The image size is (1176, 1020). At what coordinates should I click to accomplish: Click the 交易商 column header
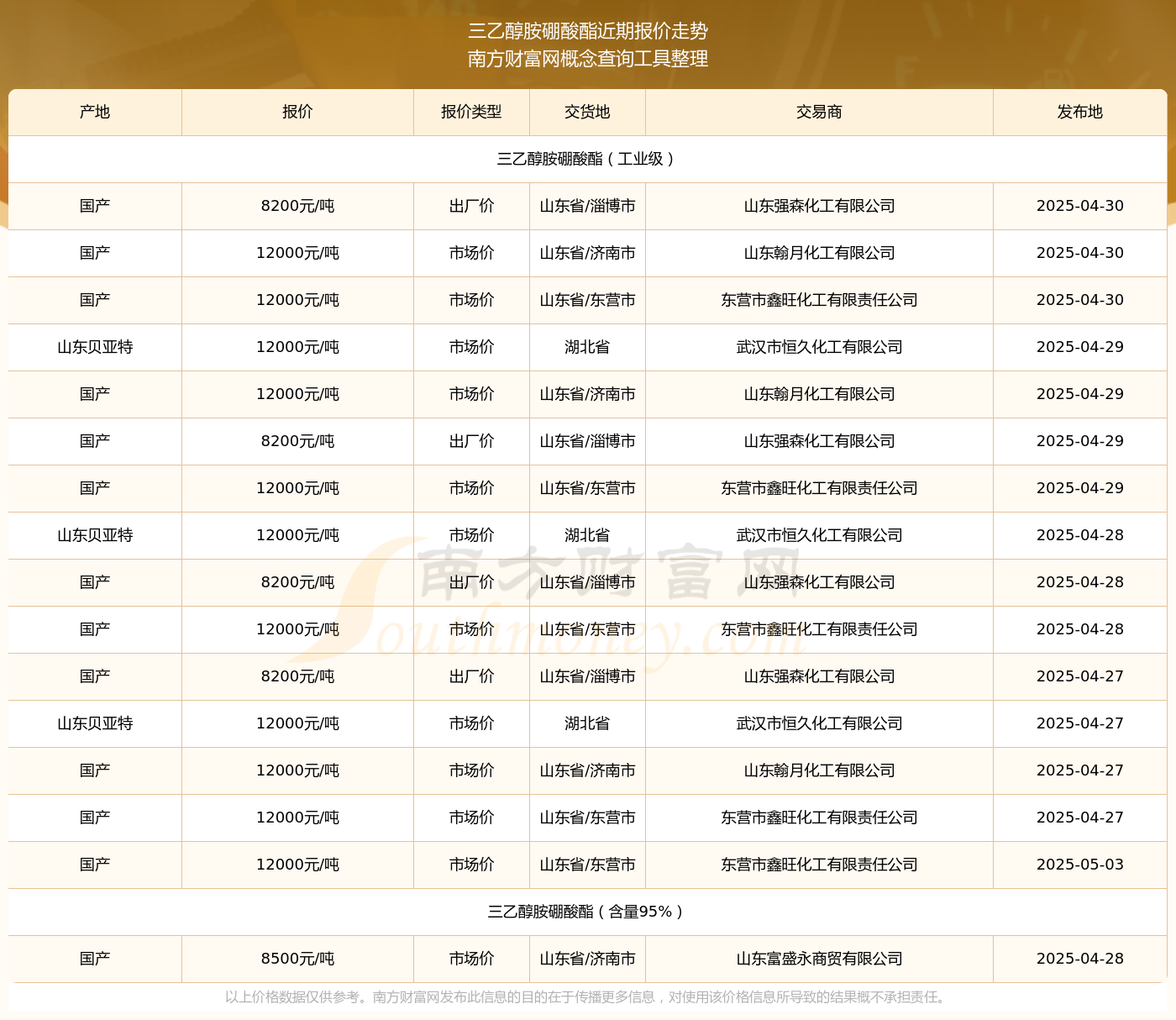click(819, 112)
